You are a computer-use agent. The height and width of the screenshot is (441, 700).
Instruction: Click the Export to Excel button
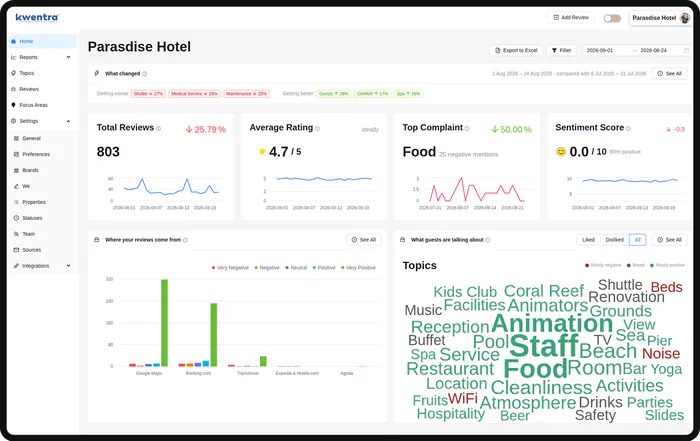click(517, 50)
